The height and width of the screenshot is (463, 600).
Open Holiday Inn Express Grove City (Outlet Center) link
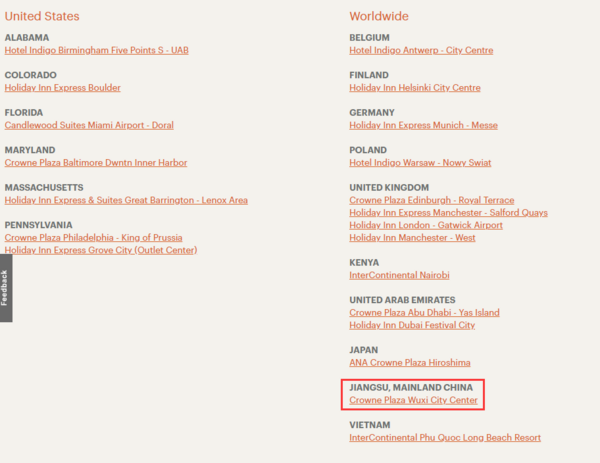coord(101,250)
